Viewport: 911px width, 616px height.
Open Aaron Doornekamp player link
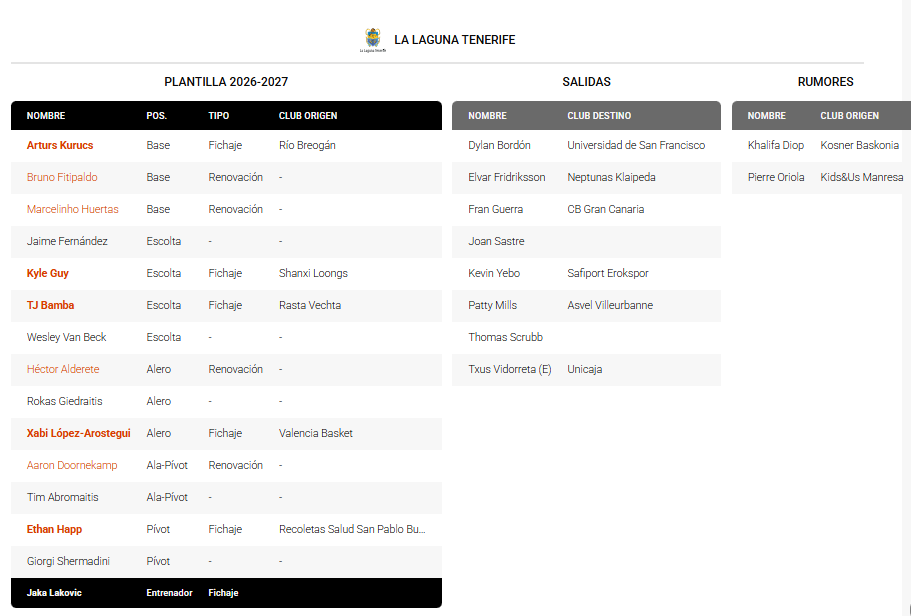coord(72,465)
